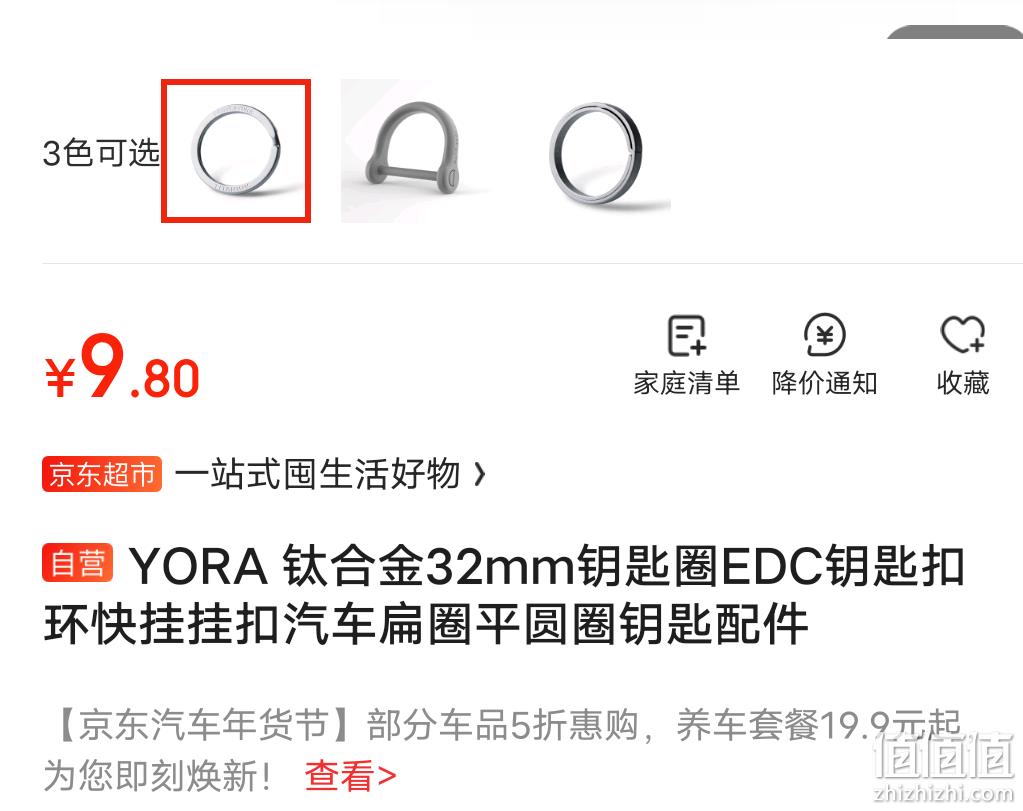Choose the gray D-shaped shackle variant
Image resolution: width=1023 pixels, height=811 pixels.
(x=416, y=151)
